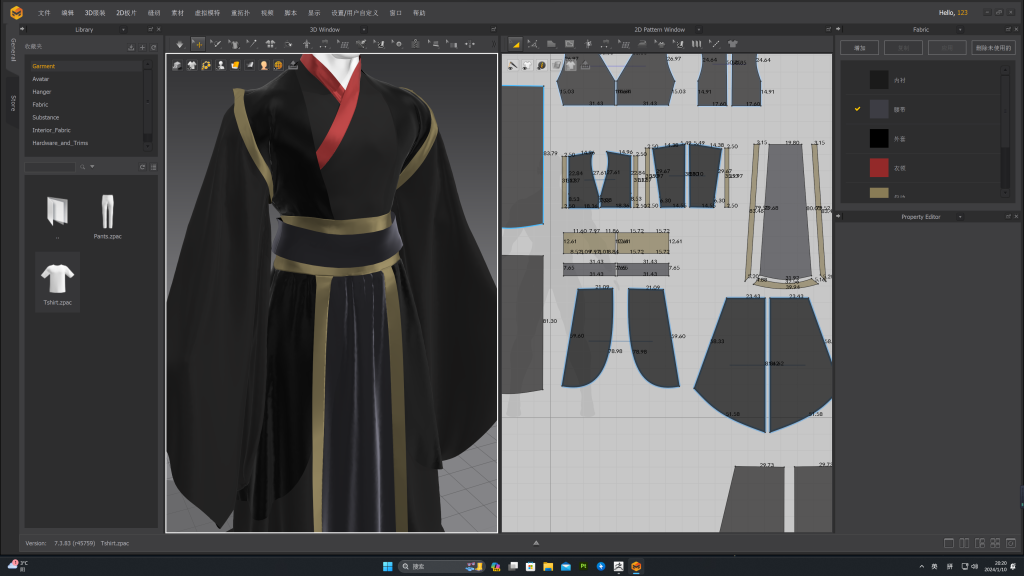Click the Library search input field
The width and height of the screenshot is (1024, 576).
(50, 167)
